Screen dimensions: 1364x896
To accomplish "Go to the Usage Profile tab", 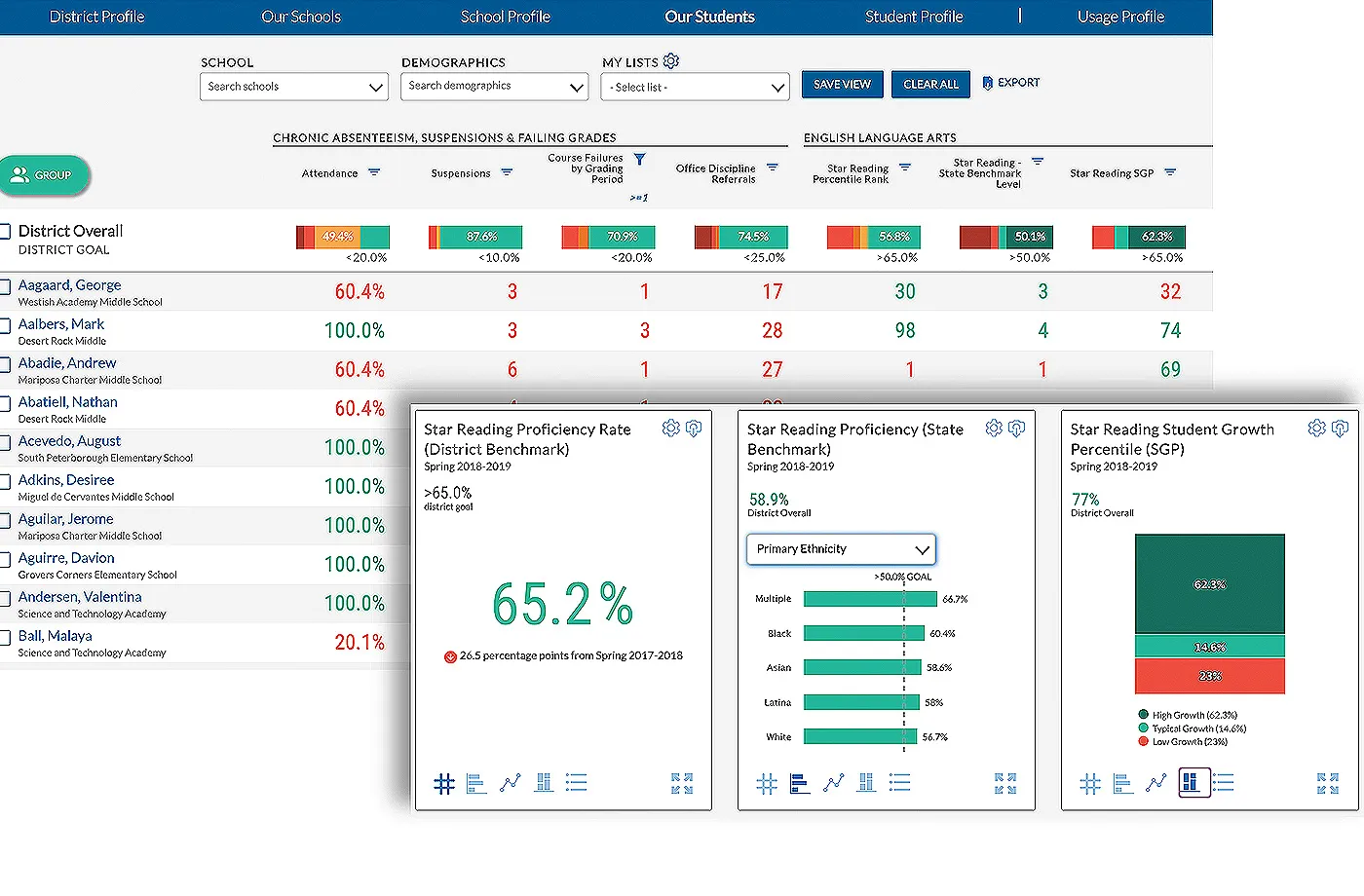I will pyautogui.click(x=1120, y=17).
